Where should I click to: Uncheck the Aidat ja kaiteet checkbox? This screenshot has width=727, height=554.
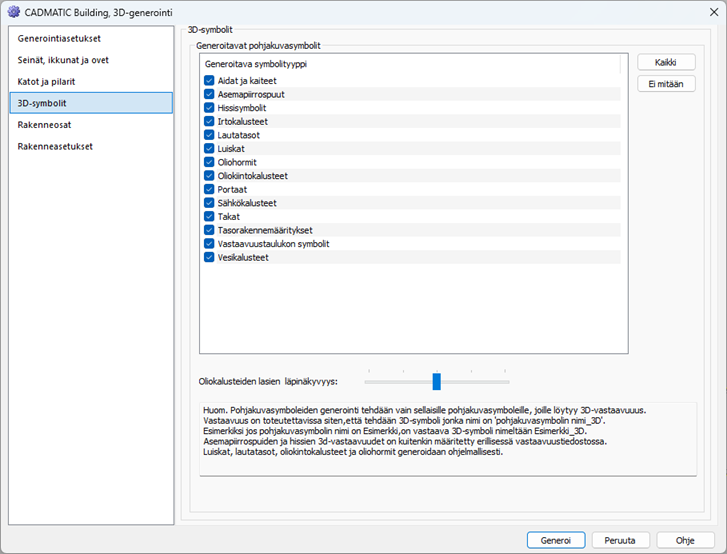click(x=209, y=81)
